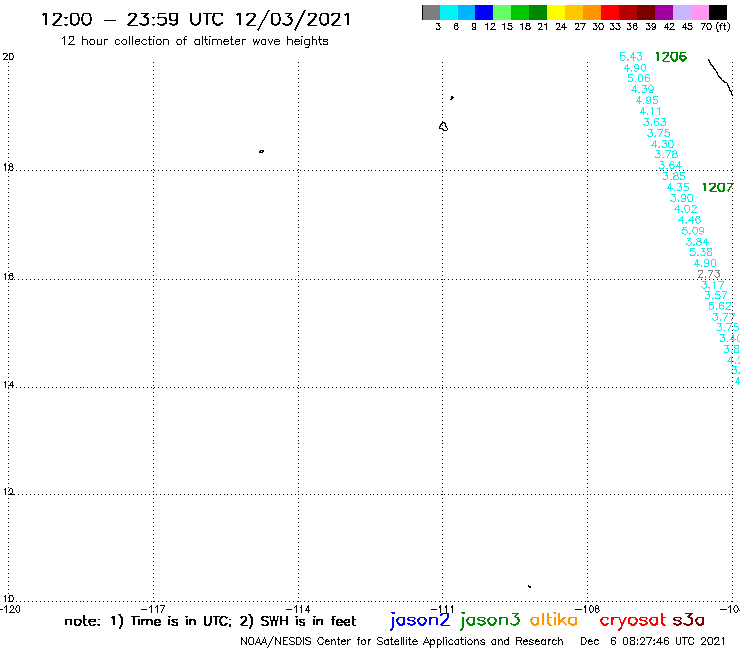Select the wave height reading '3.57'
This screenshot has width=740, height=650.
point(716,295)
